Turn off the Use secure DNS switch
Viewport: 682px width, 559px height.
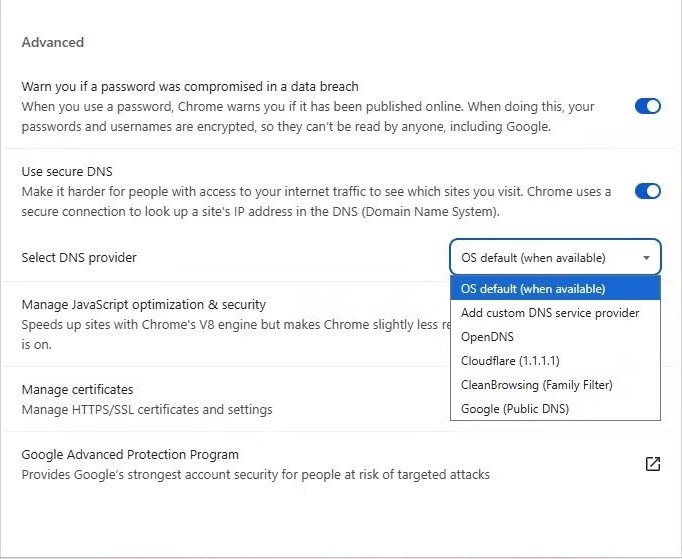648,191
